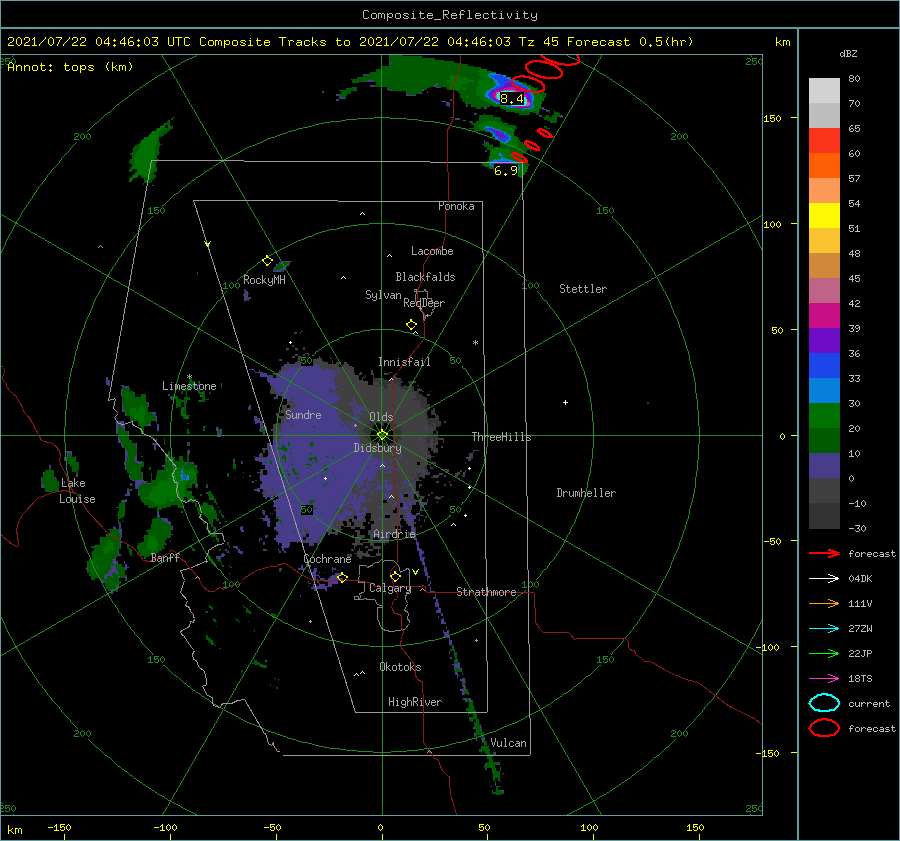Viewport: 900px width, 841px height.
Task: Click the white 04DK track arrow
Action: coord(824,578)
